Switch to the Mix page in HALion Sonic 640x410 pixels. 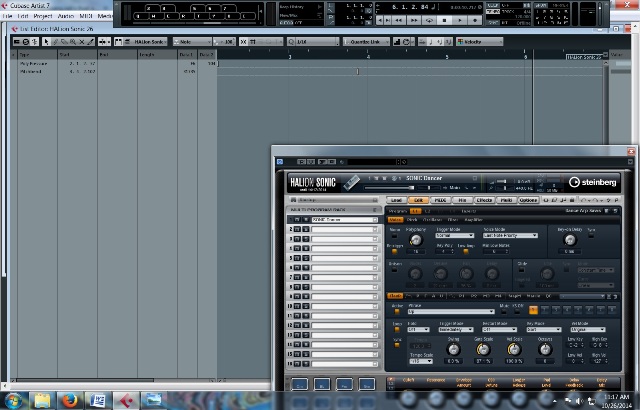point(462,200)
